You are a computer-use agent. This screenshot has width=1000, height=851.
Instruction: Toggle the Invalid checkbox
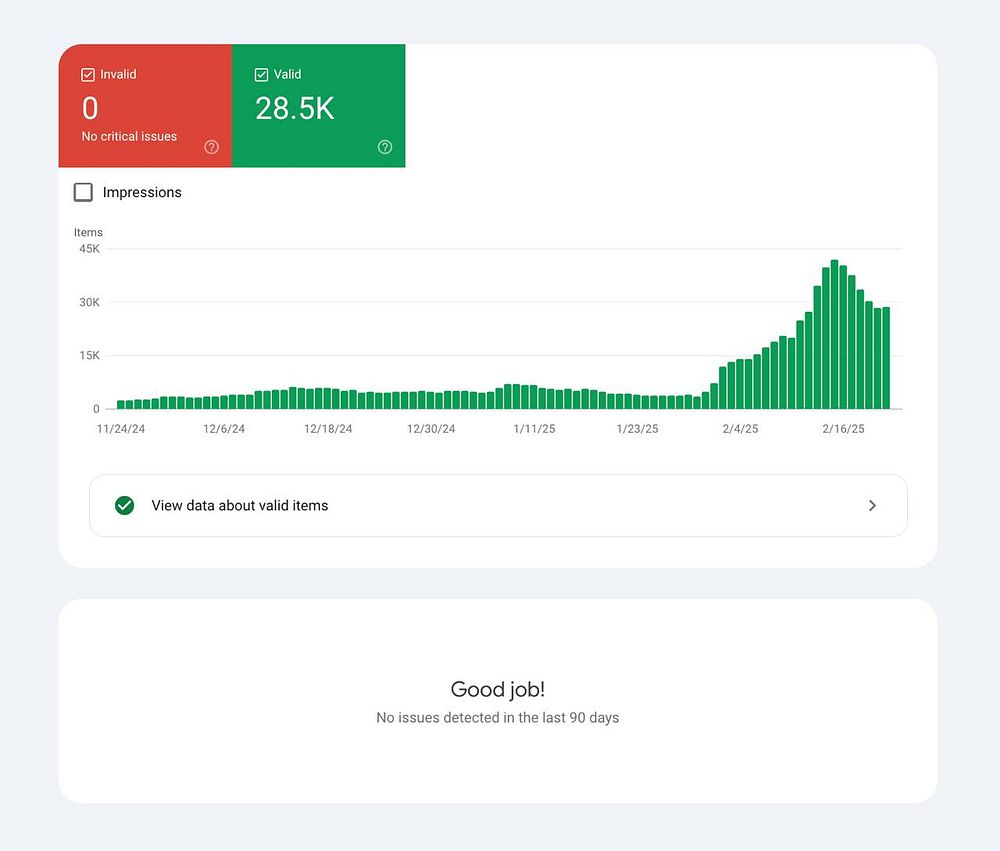(x=88, y=75)
